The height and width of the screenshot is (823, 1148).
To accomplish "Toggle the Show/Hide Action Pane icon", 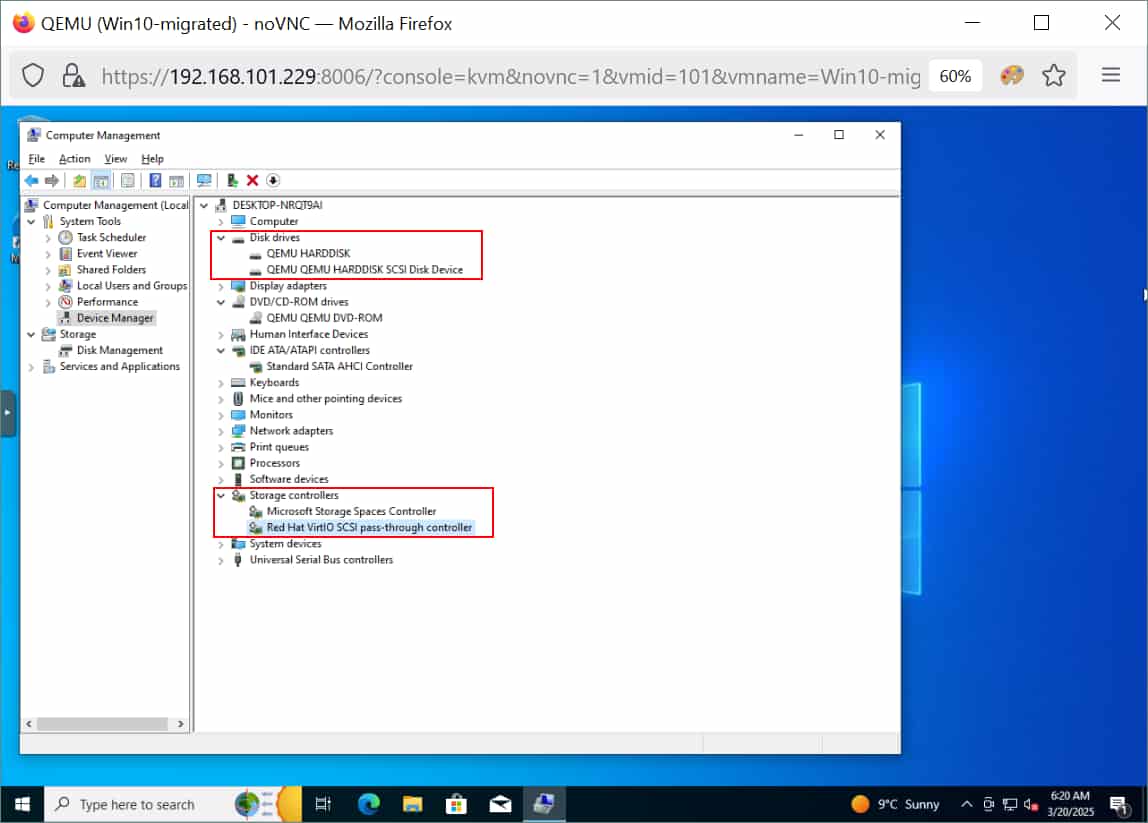I will (176, 180).
